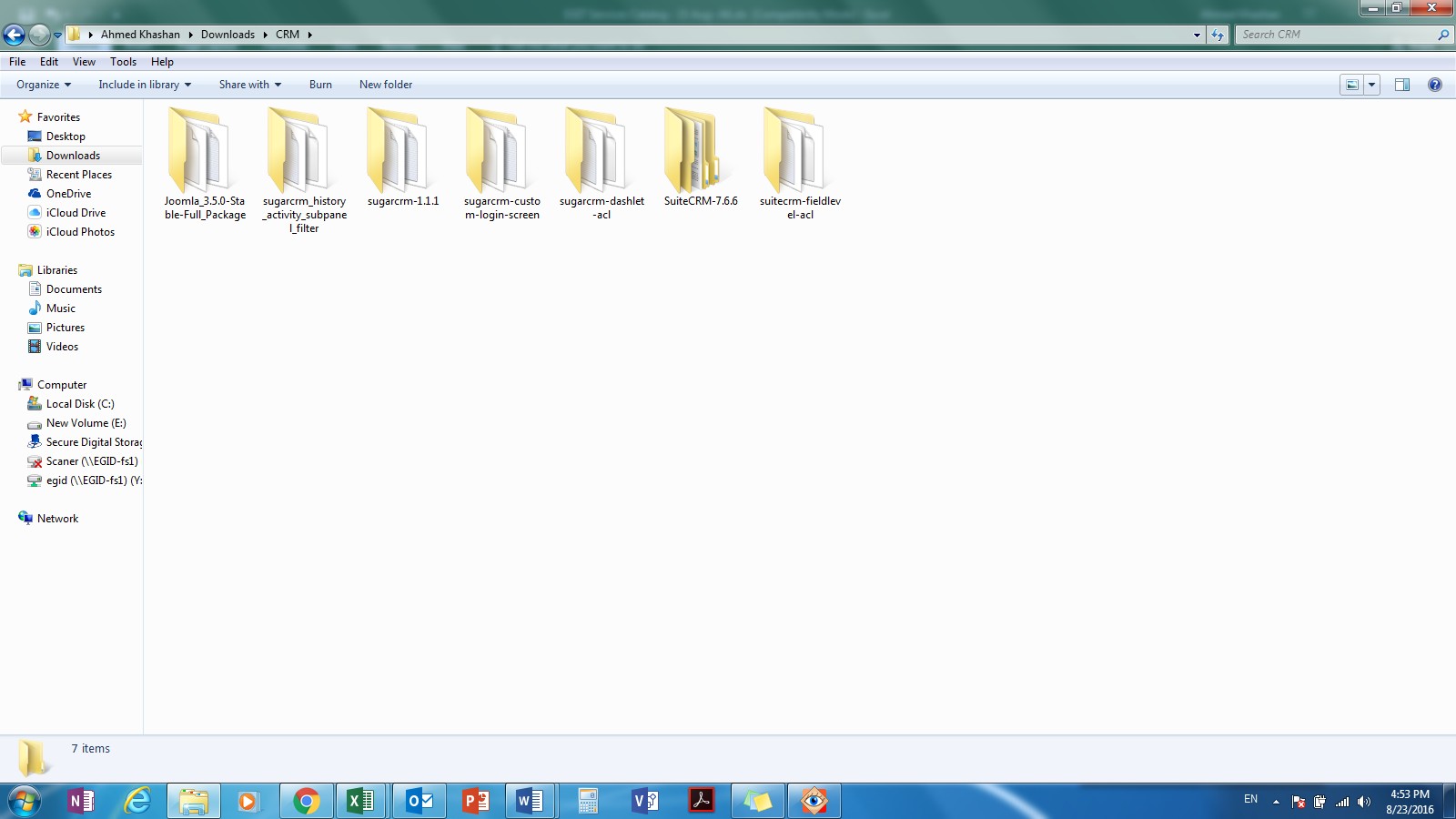
Task: Open the Tools menu
Action: [124, 62]
